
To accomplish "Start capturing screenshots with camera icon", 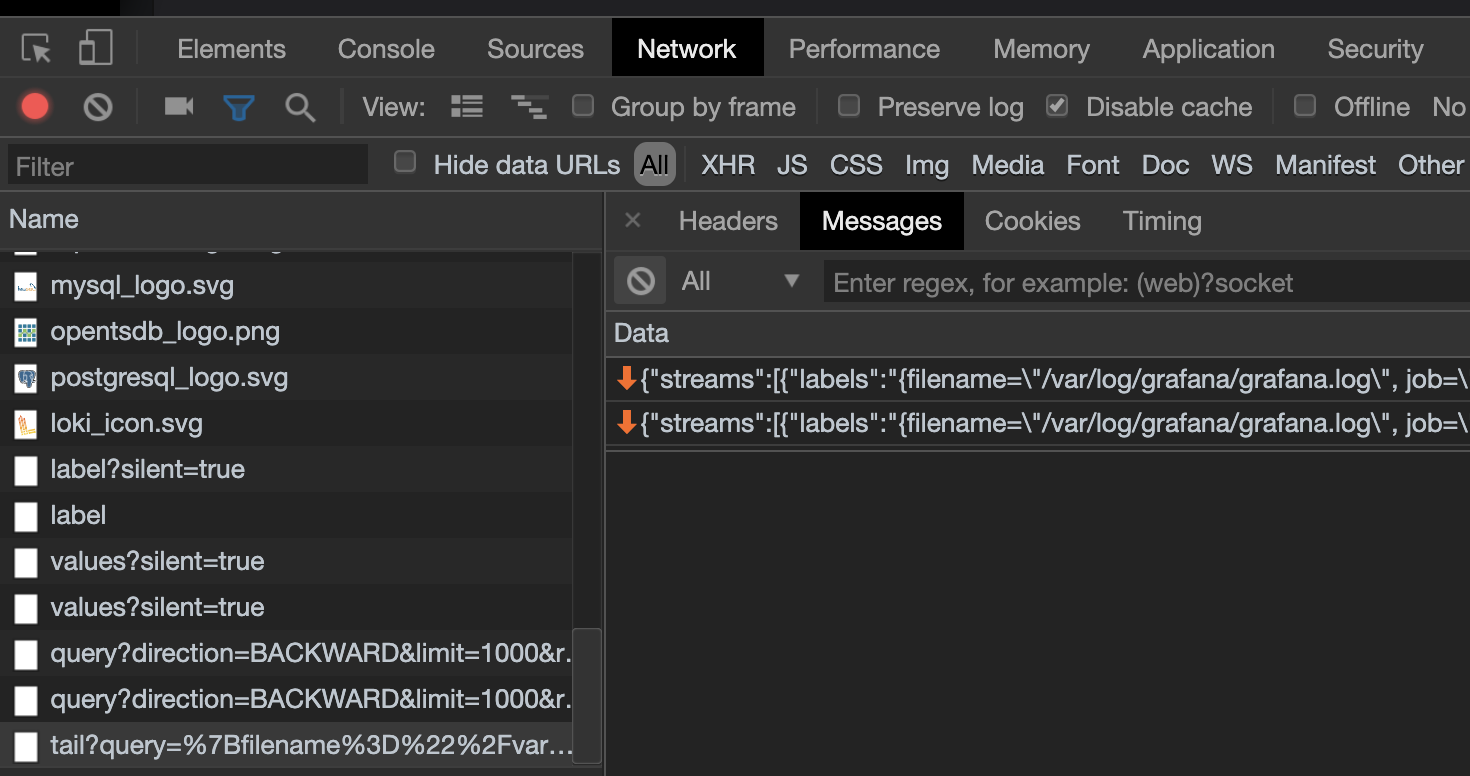I will [x=178, y=107].
